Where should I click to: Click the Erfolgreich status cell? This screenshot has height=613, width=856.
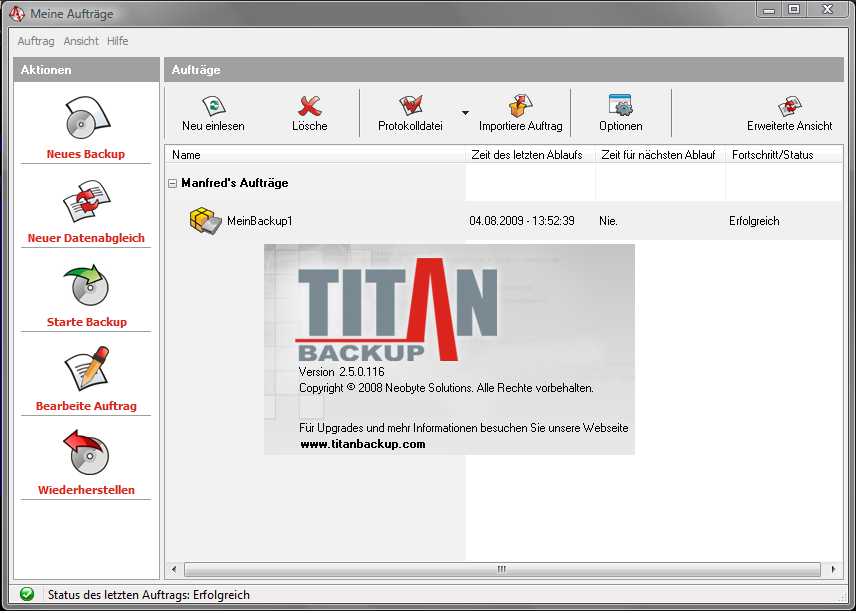point(754,221)
